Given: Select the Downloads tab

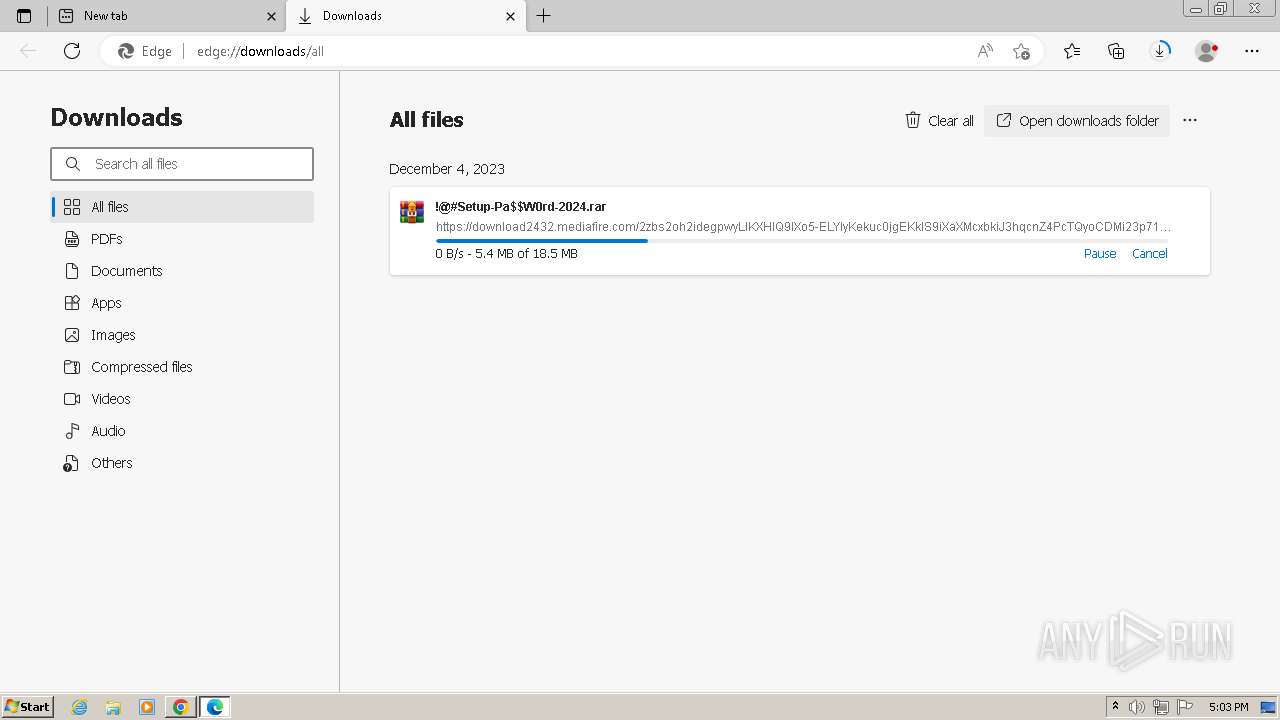Looking at the screenshot, I should 406,16.
